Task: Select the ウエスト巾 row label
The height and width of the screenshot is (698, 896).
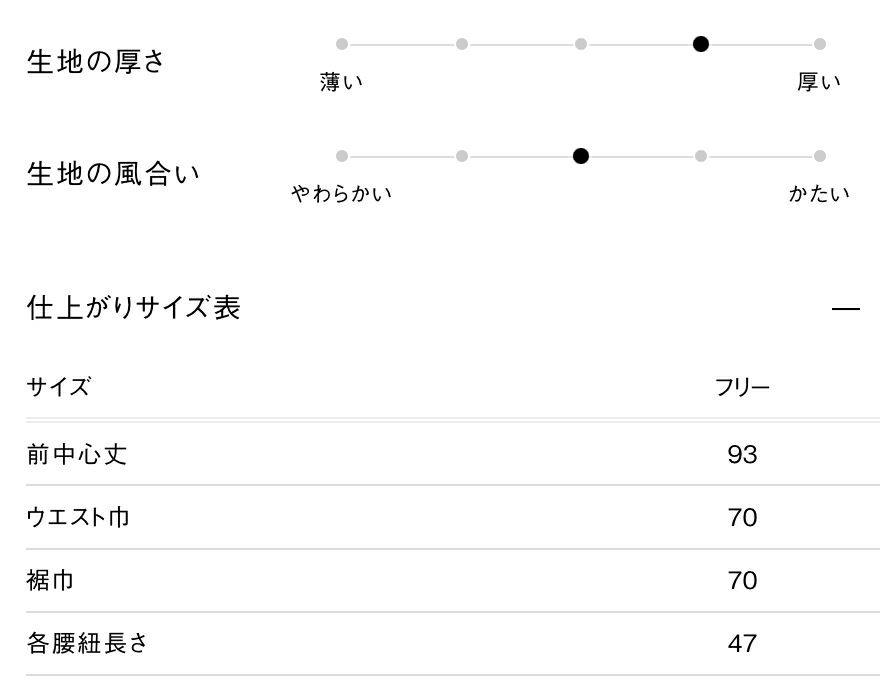Action: pyautogui.click(x=78, y=518)
